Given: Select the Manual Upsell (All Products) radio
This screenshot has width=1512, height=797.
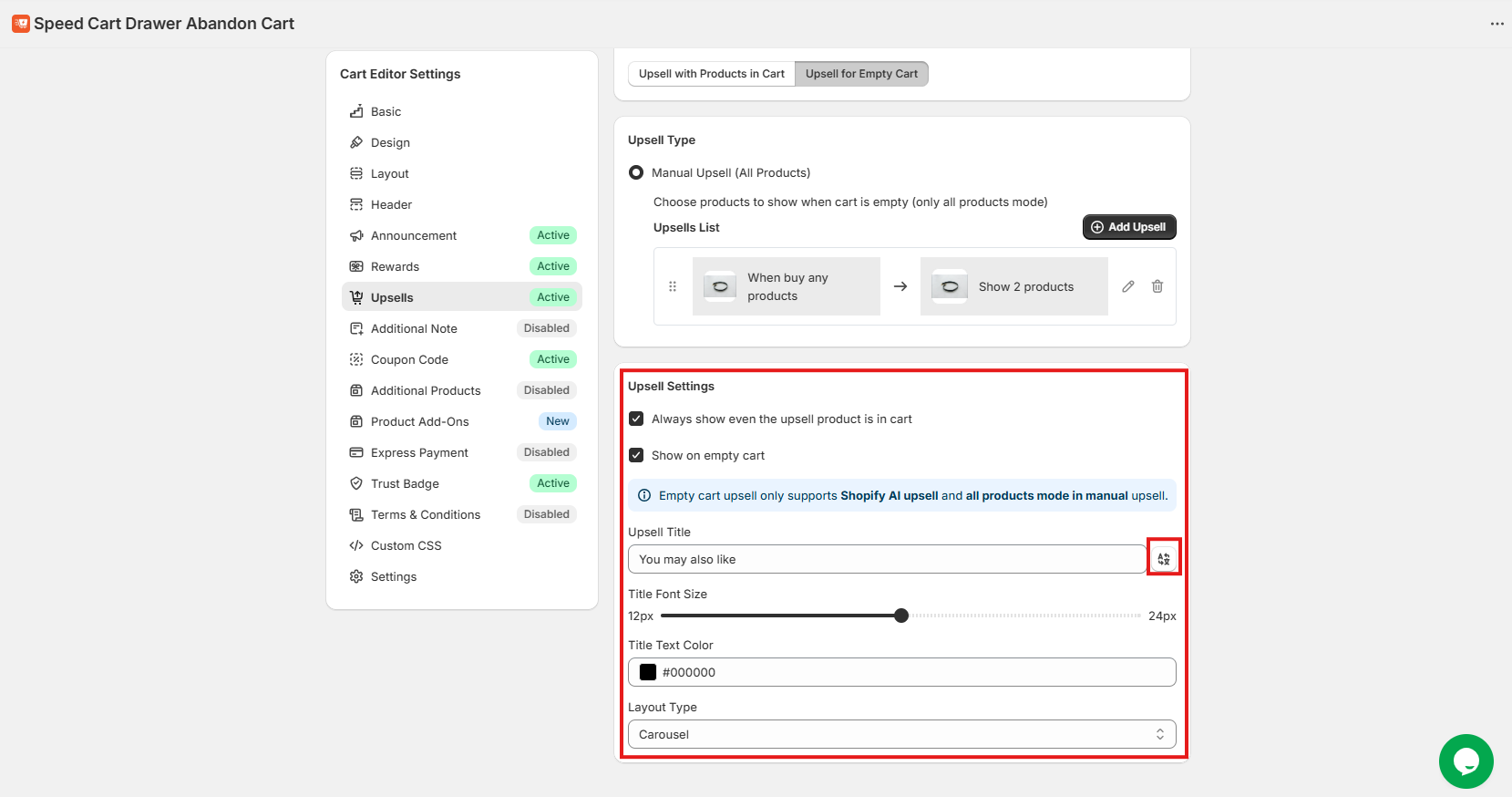Looking at the screenshot, I should coord(636,173).
